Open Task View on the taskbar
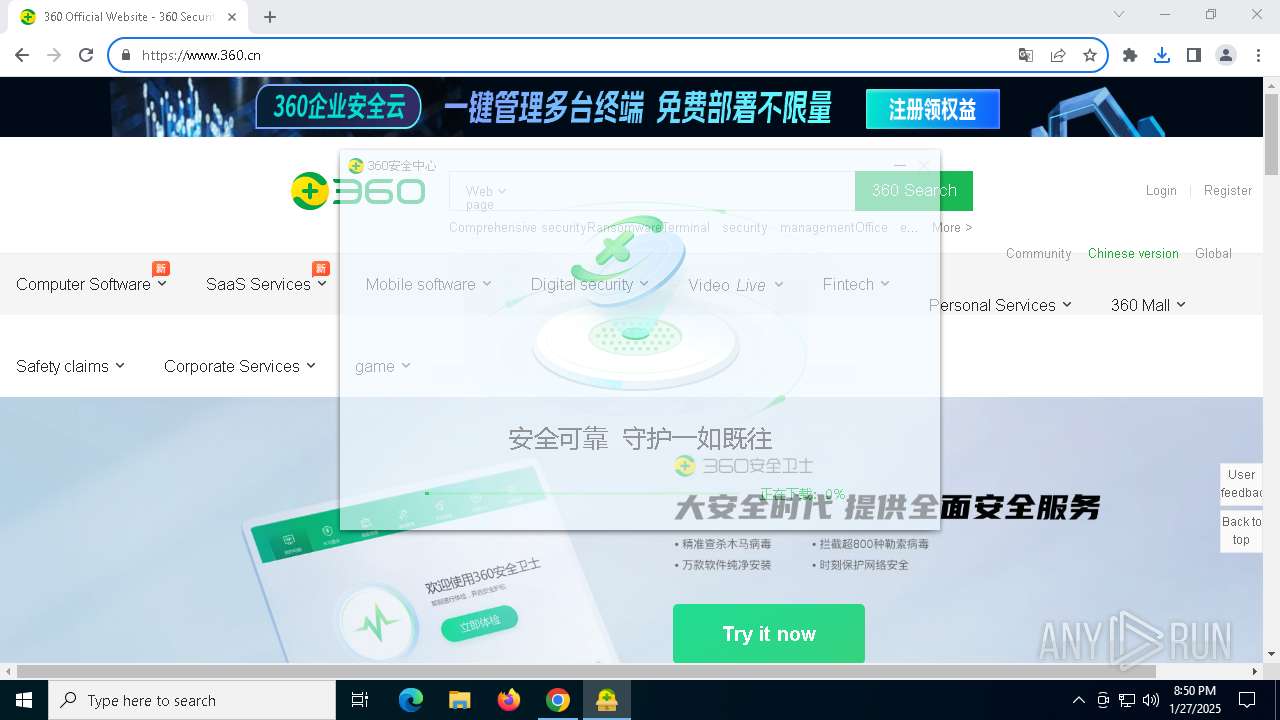 click(x=360, y=700)
